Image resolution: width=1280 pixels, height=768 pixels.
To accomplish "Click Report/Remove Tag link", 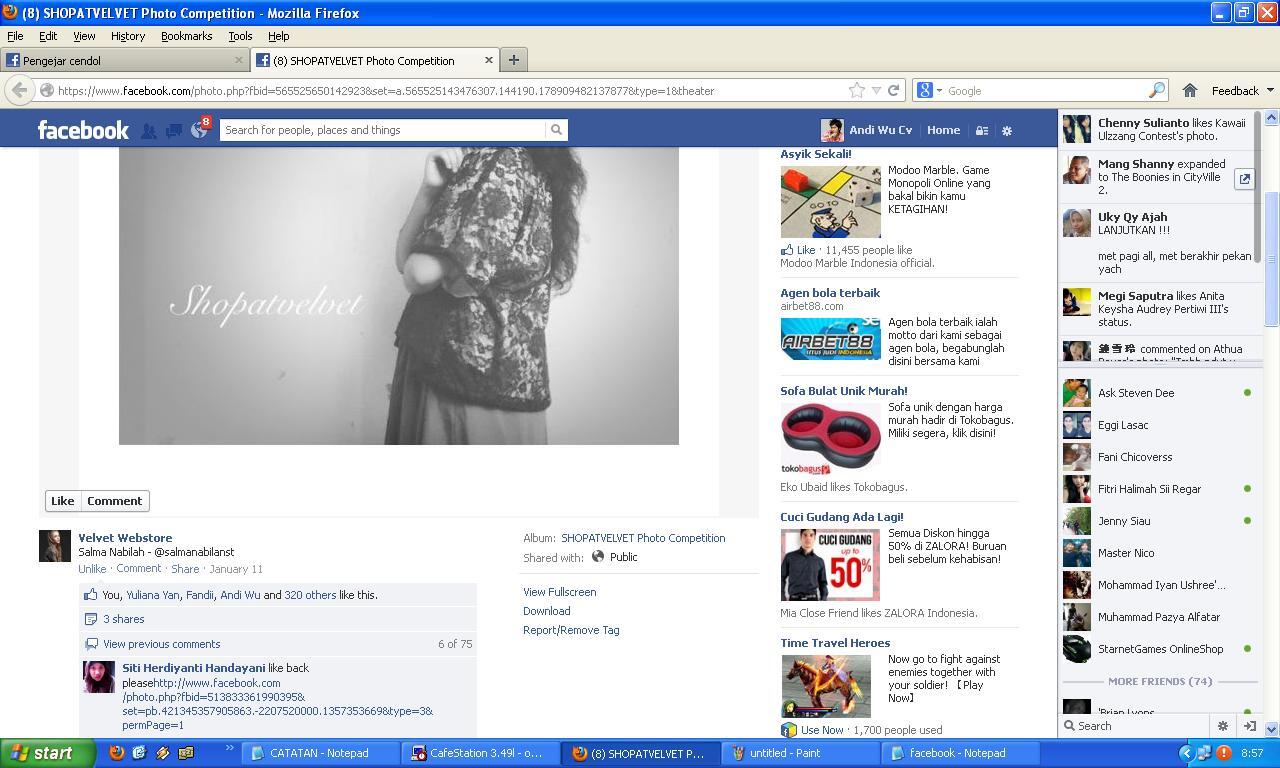I will coord(571,630).
